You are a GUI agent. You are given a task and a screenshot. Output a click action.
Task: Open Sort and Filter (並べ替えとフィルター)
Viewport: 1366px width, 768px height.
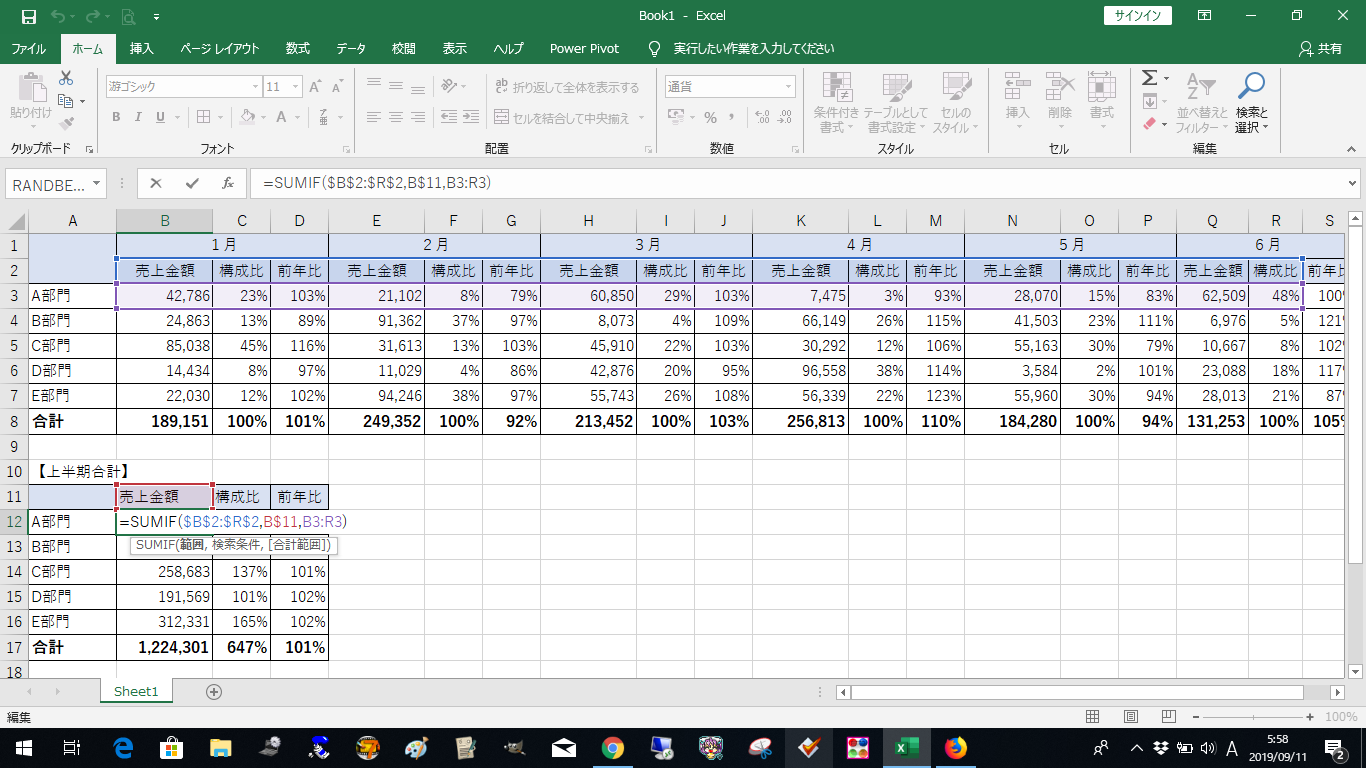[x=1201, y=103]
